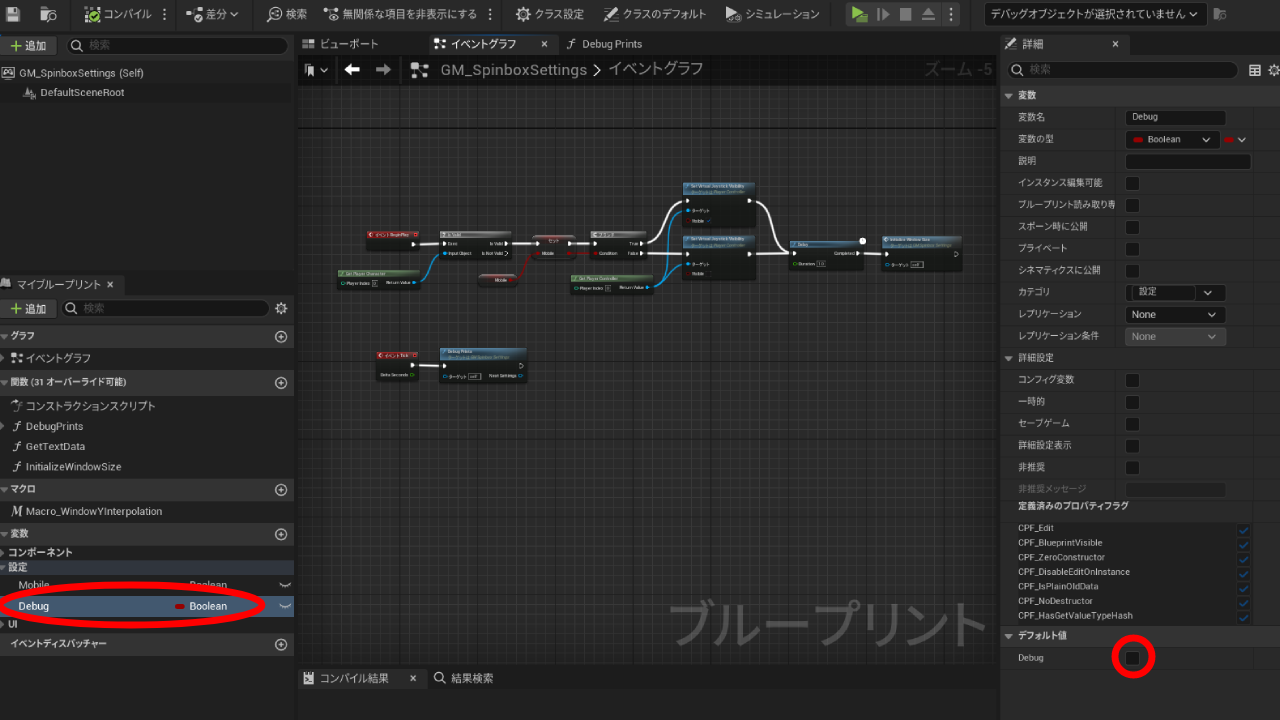This screenshot has width=1280, height=720.
Task: Open the 差分 diff dropdown
Action: point(212,14)
